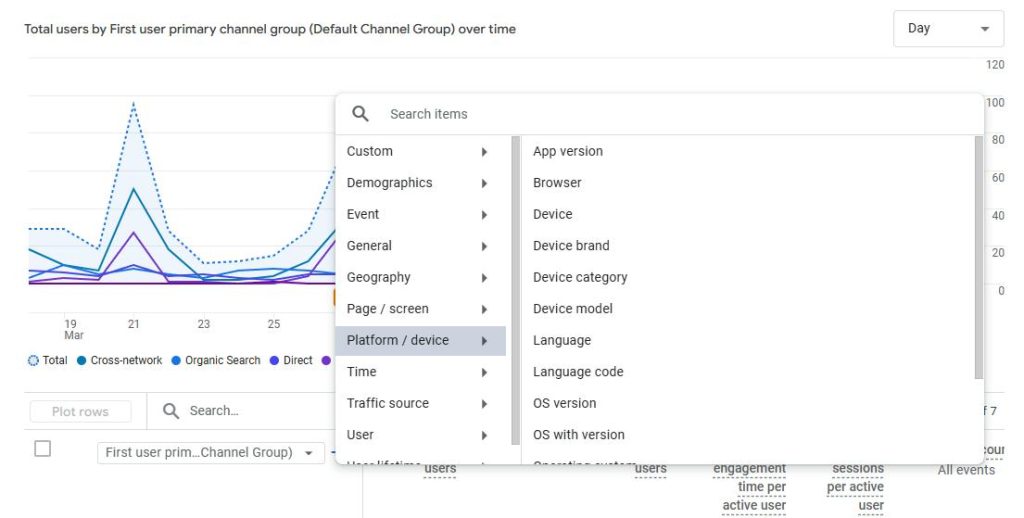Expand the Traffic source category

pos(421,404)
